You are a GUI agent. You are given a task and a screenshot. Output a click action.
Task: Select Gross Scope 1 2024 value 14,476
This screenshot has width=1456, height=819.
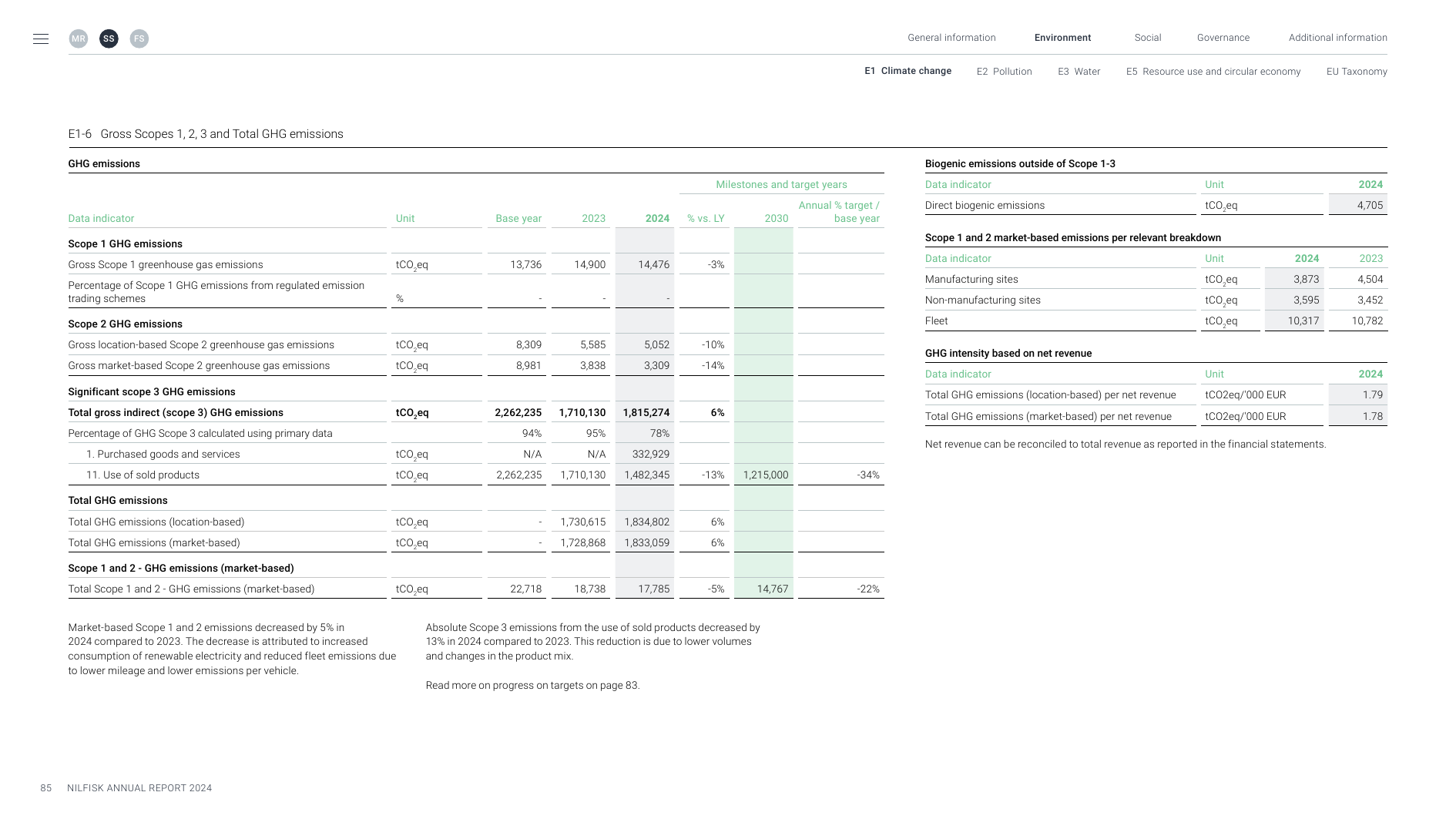(x=654, y=264)
